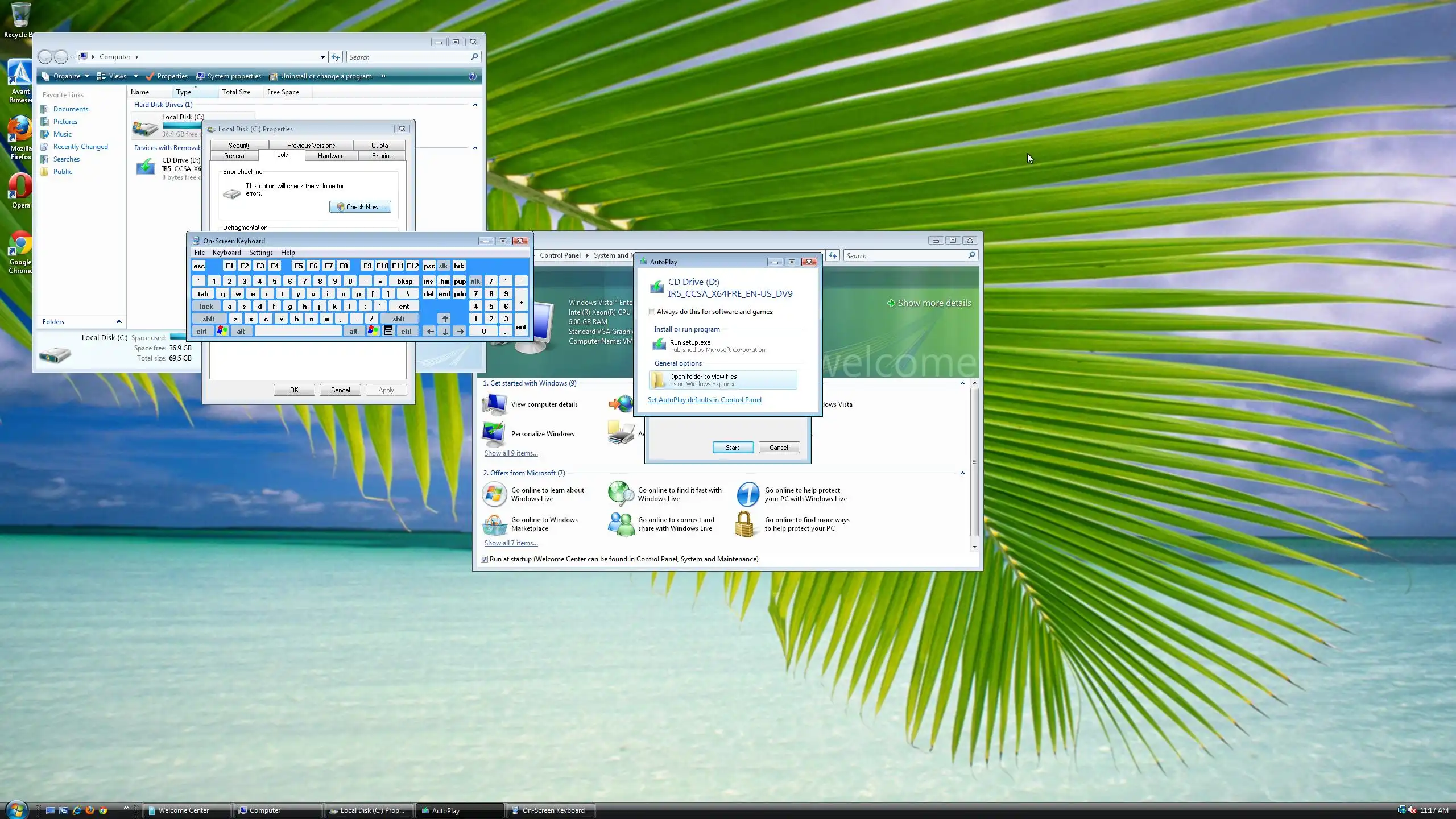
Task: Check Always do this for software and games
Action: point(652,312)
